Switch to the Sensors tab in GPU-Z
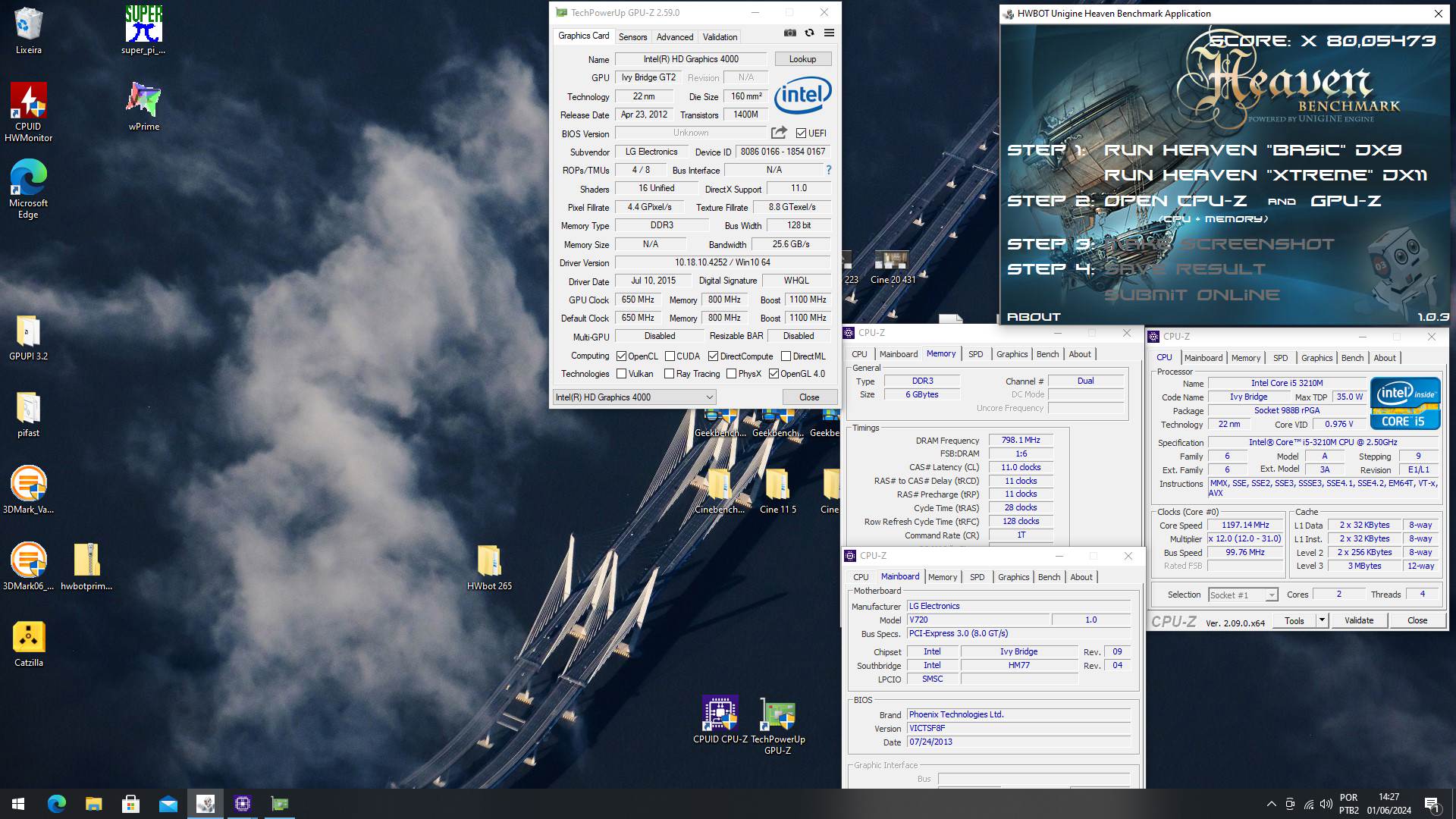Viewport: 1456px width, 819px height. pos(632,36)
